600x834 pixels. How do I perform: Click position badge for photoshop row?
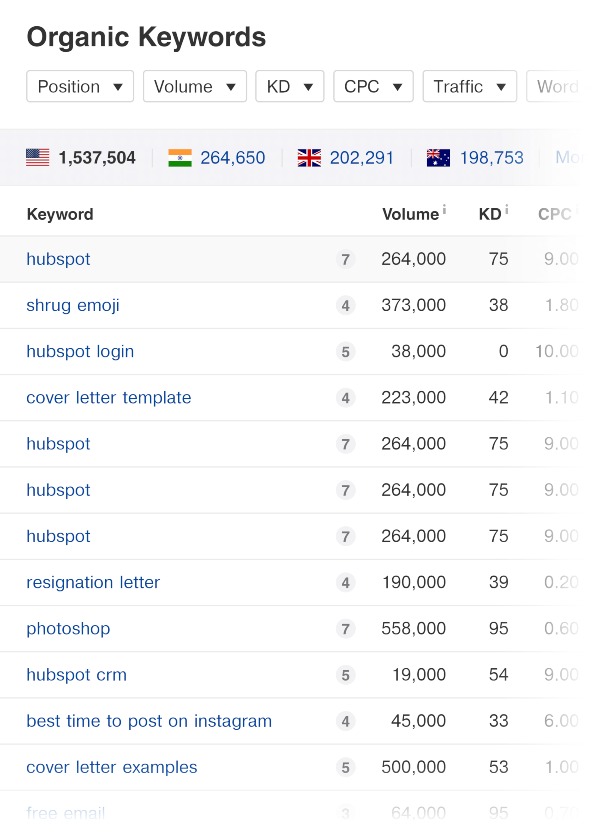(x=346, y=629)
